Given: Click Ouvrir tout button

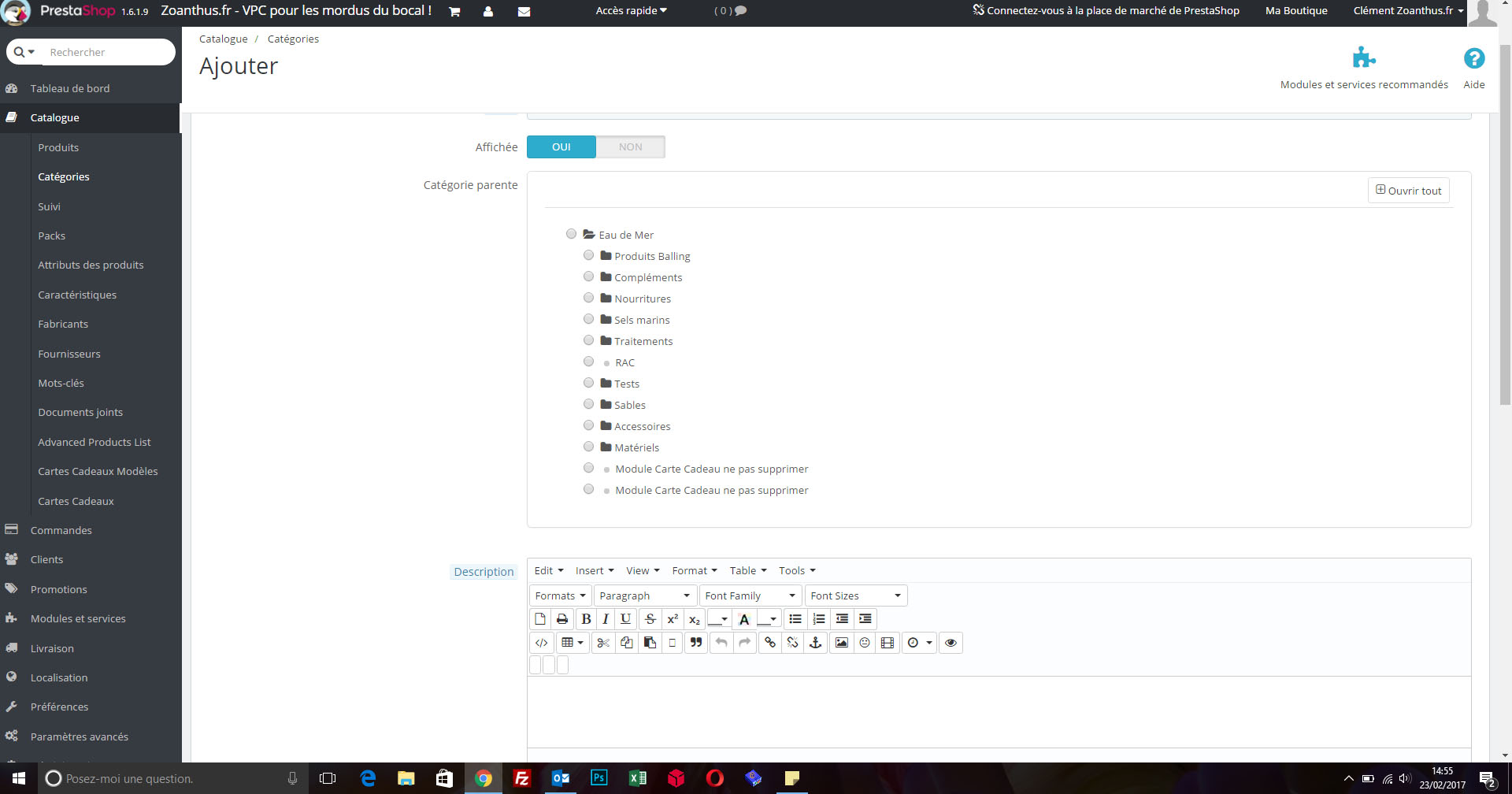Looking at the screenshot, I should tap(1408, 191).
